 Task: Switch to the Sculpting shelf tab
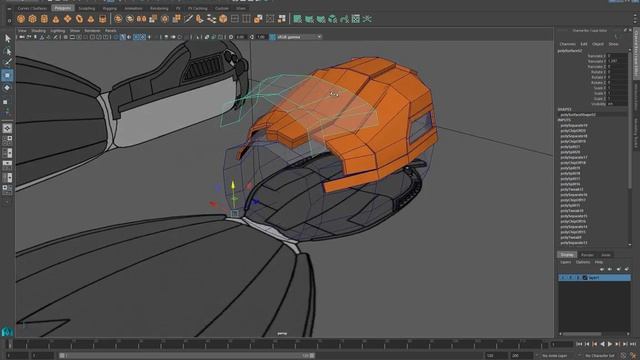87,8
